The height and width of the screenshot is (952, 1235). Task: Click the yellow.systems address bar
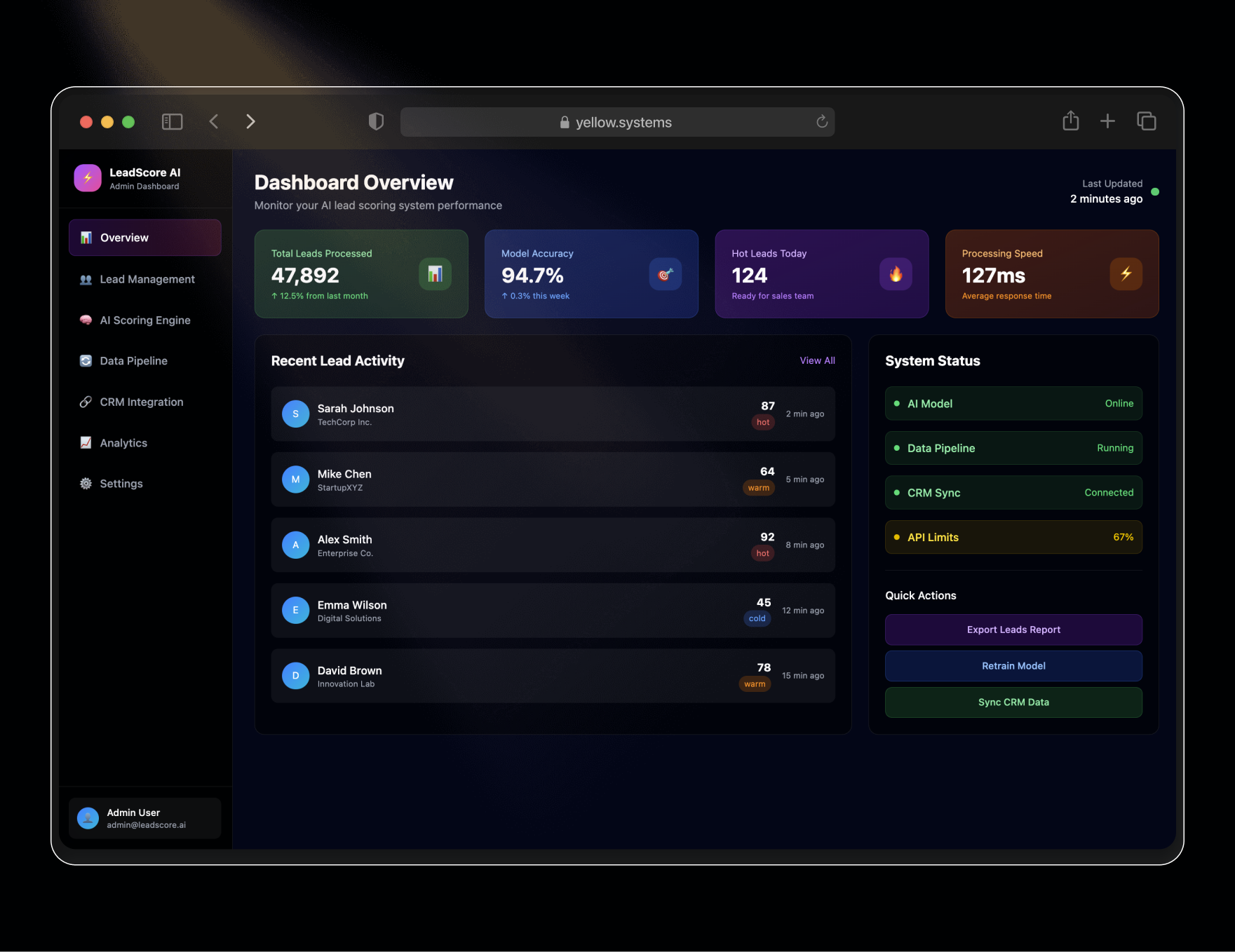click(617, 122)
